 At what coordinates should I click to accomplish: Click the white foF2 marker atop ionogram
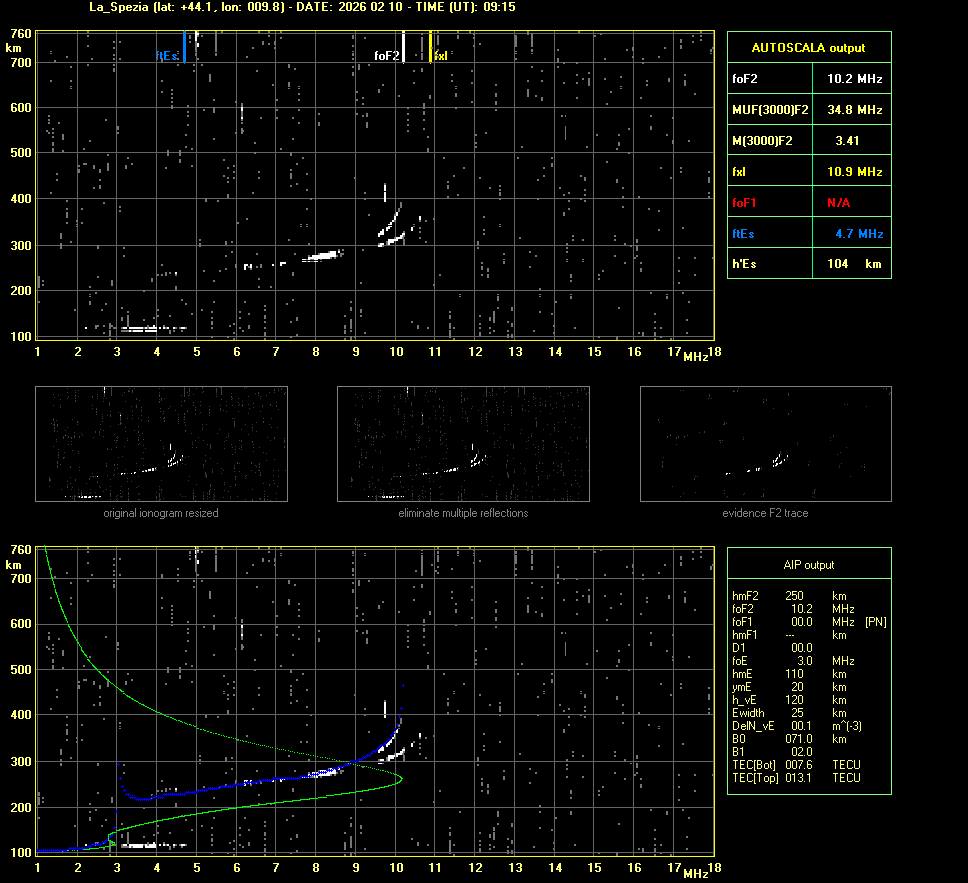click(x=403, y=47)
